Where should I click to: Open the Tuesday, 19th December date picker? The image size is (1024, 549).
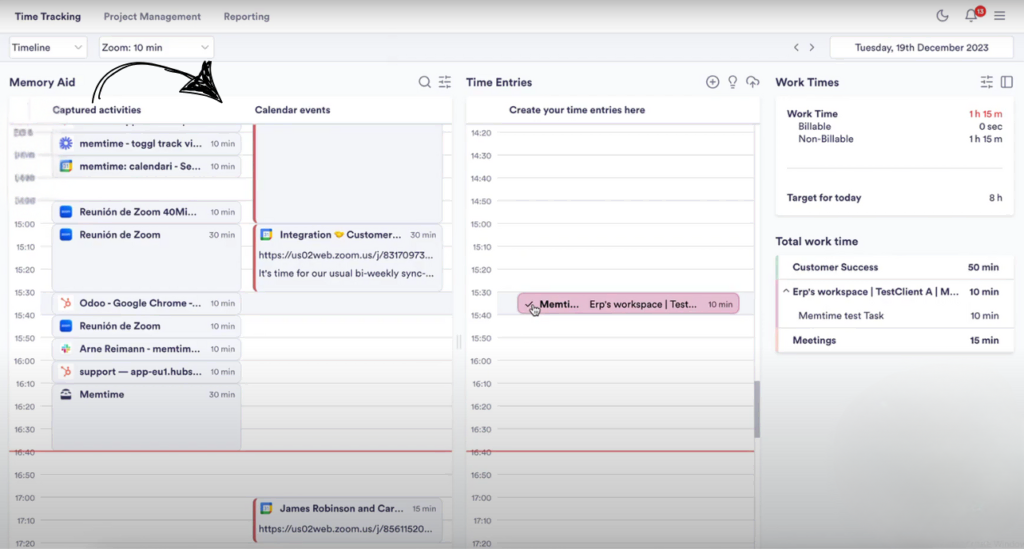tap(919, 47)
